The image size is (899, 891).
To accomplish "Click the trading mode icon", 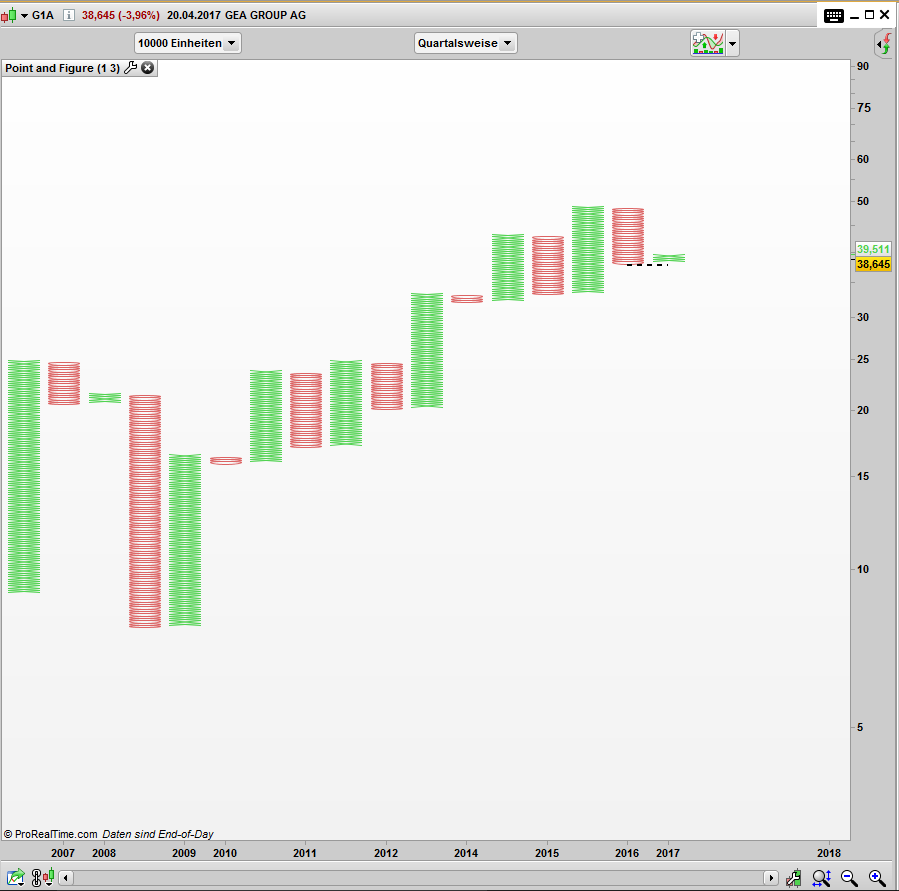I will click(x=794, y=878).
